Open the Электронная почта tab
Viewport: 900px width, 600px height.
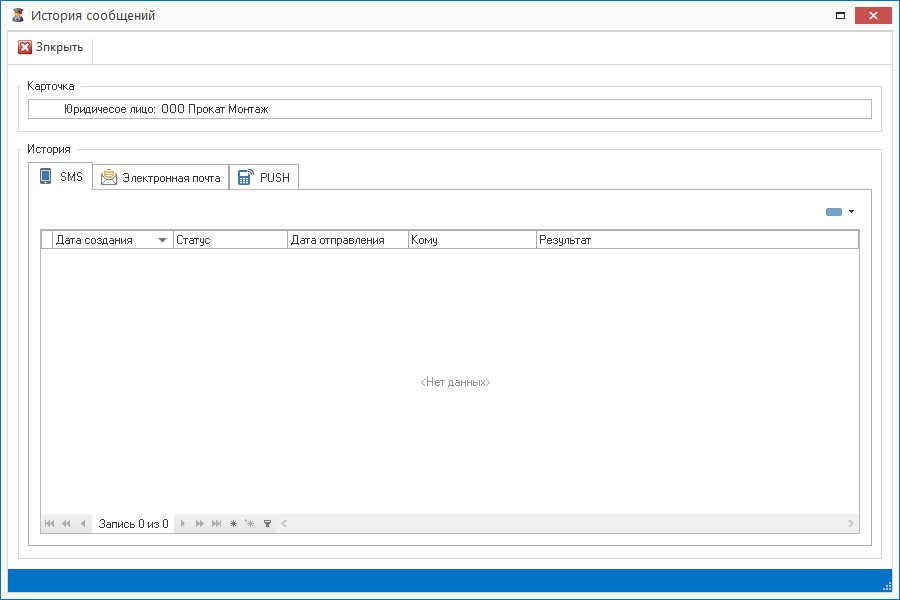click(161, 177)
